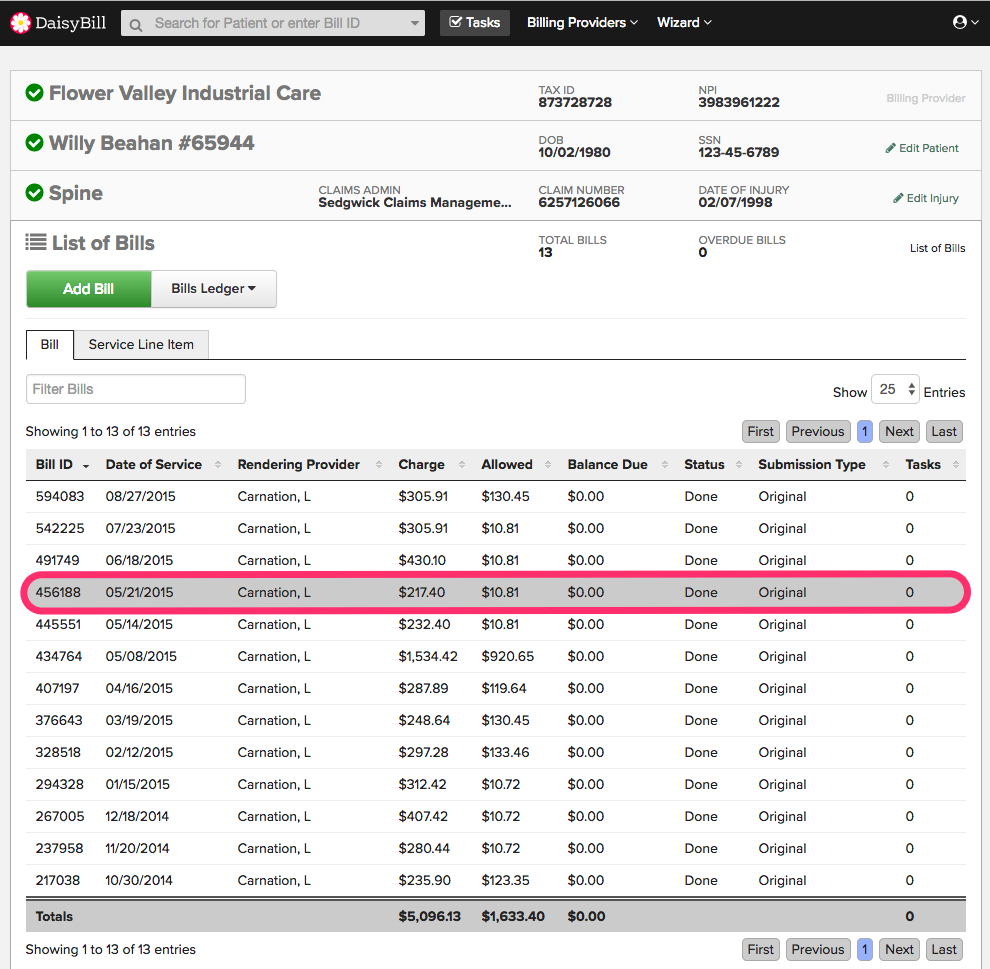Click the bottom Next pagination button
990x969 pixels.
[899, 949]
